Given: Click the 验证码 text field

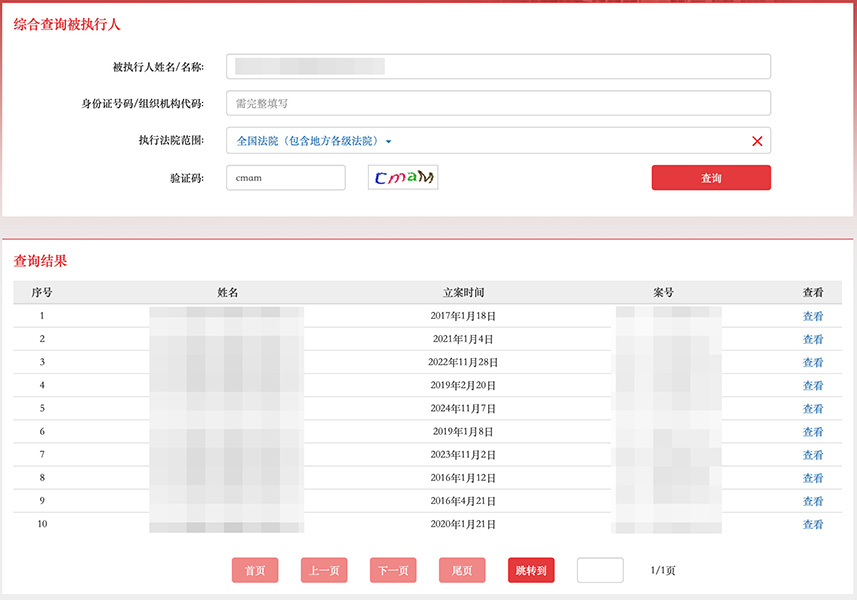Looking at the screenshot, I should 286,178.
